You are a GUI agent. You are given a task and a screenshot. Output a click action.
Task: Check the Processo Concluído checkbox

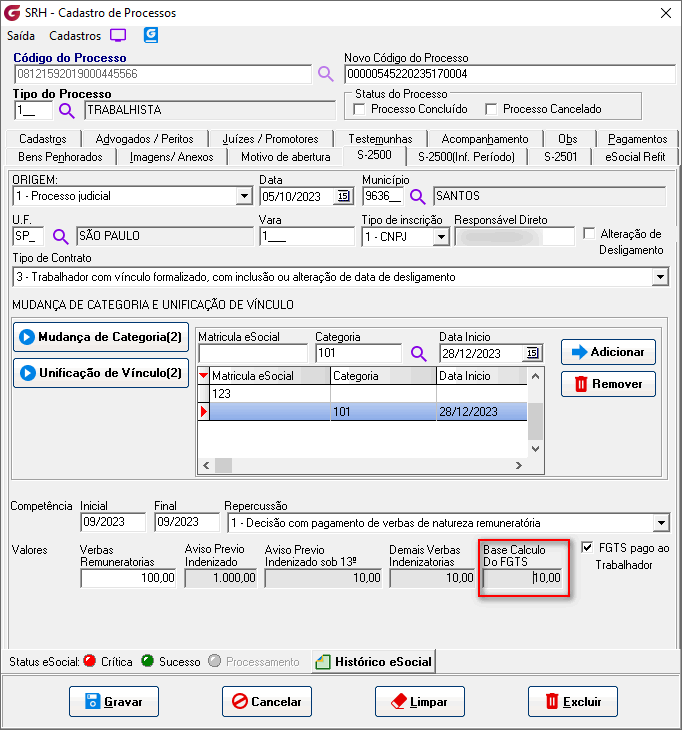[361, 109]
